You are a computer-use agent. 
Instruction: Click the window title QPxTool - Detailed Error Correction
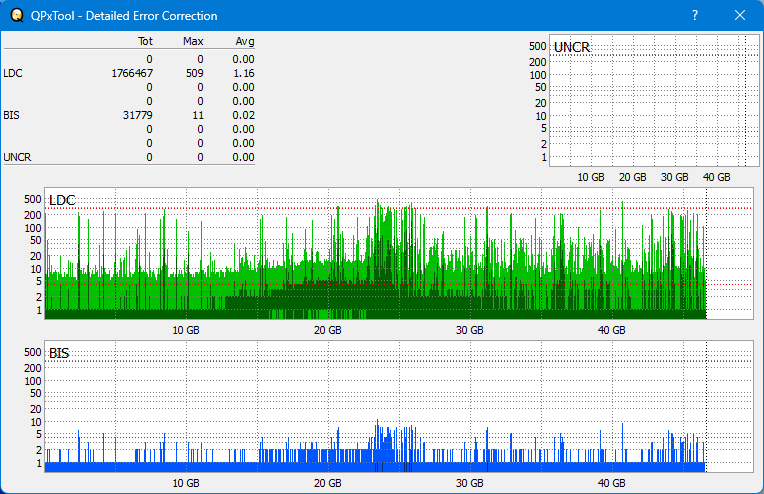click(x=124, y=16)
